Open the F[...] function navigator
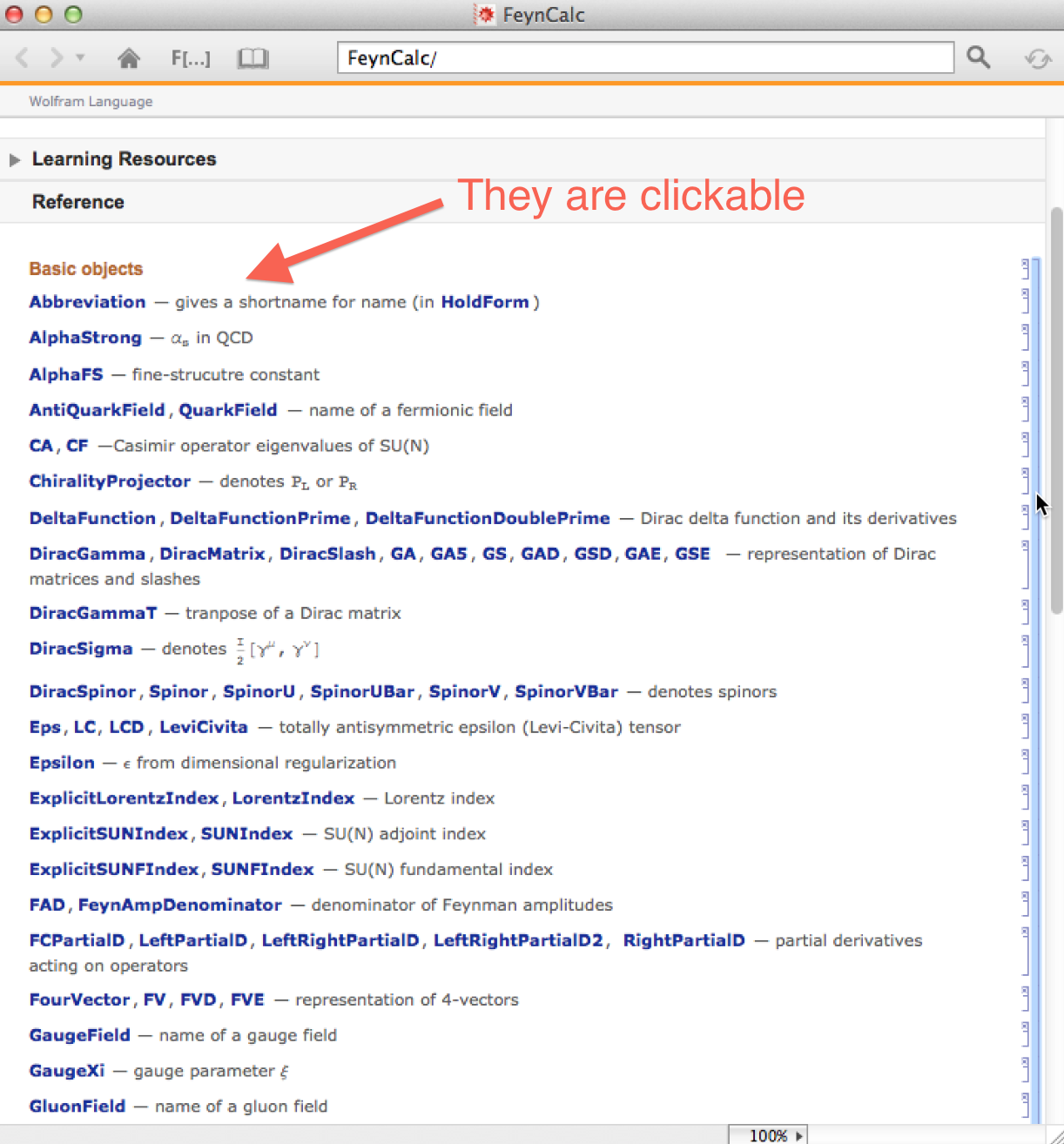This screenshot has height=1144, width=1064. (190, 58)
